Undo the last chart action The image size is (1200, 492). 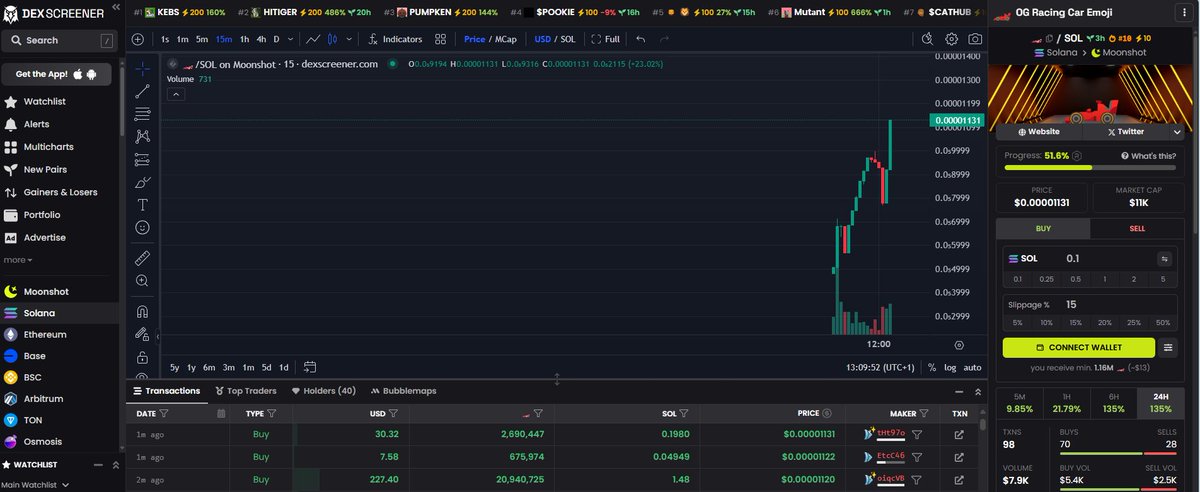(x=640, y=39)
